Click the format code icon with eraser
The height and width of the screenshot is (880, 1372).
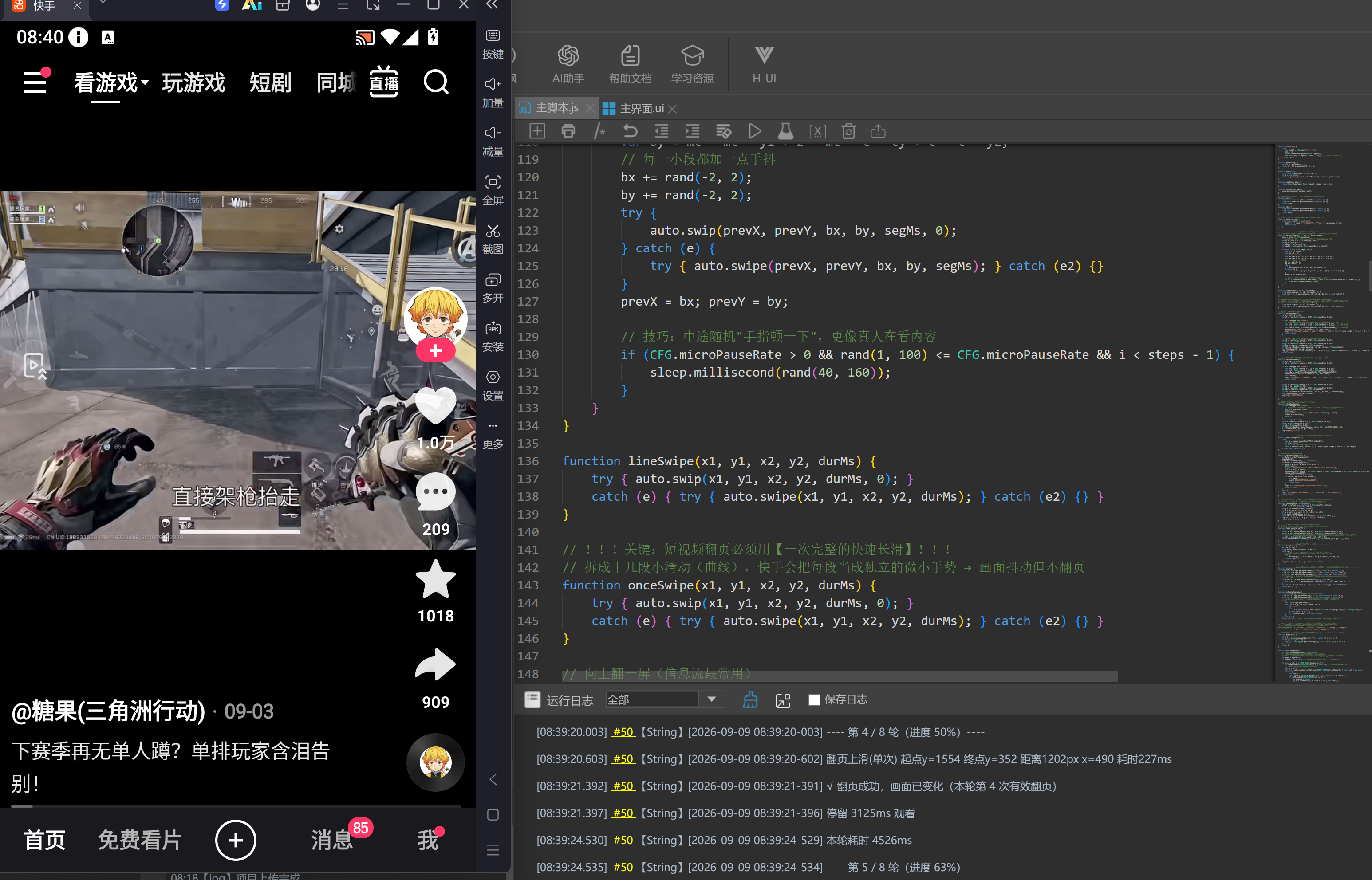click(724, 131)
